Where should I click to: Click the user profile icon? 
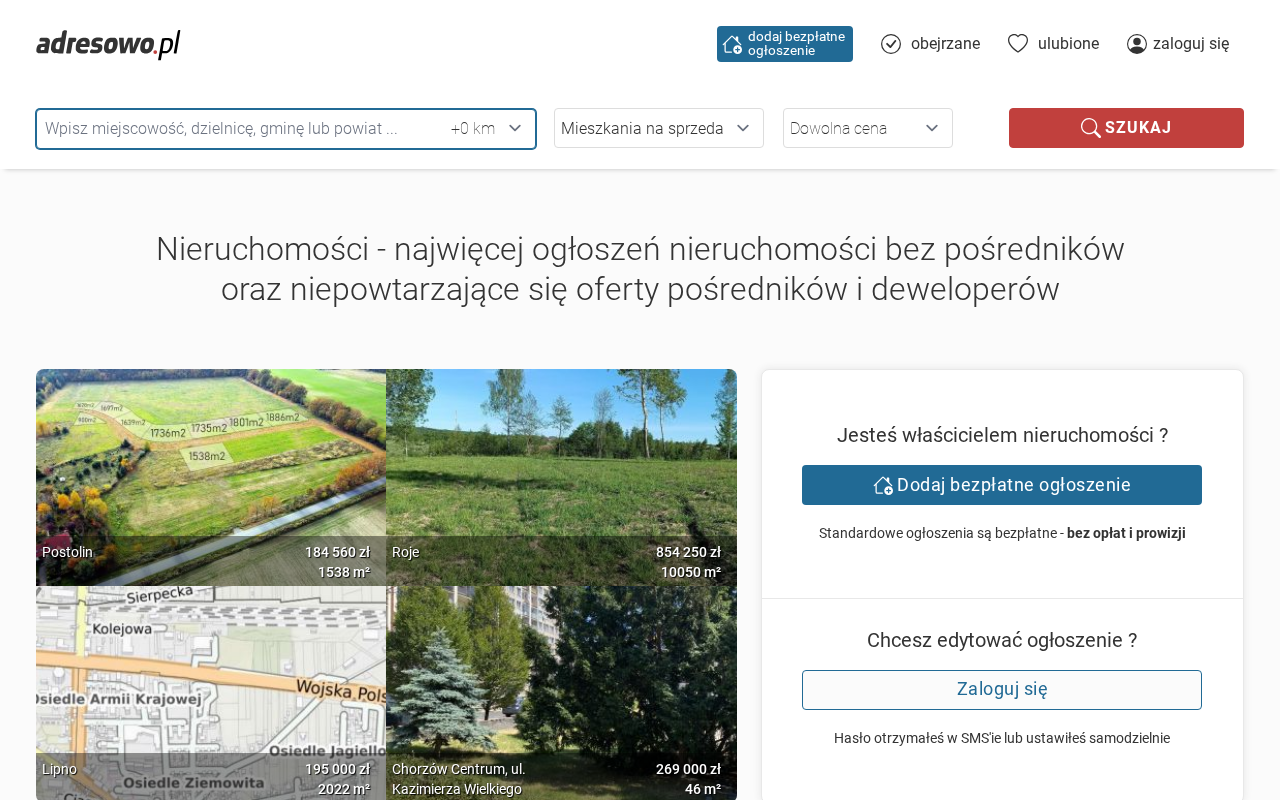(x=1137, y=44)
